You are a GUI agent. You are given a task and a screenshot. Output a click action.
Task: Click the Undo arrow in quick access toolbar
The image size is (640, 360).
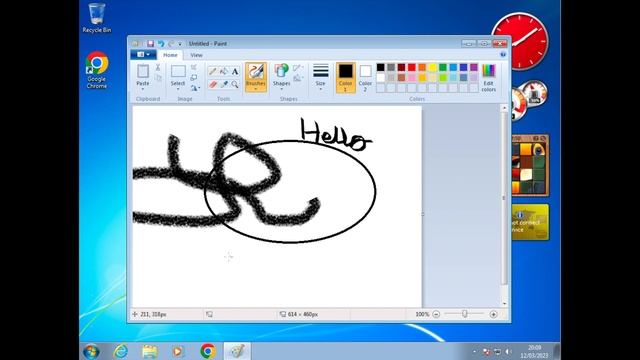[x=161, y=44]
